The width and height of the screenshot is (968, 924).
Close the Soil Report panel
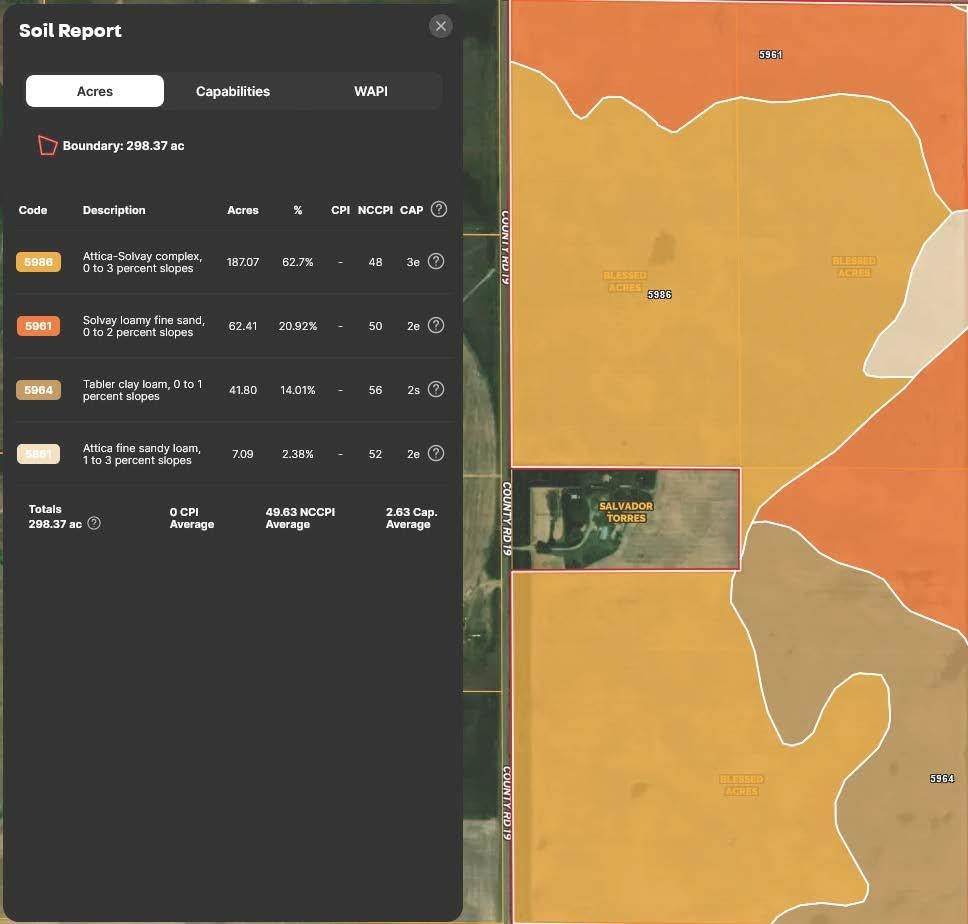click(440, 27)
